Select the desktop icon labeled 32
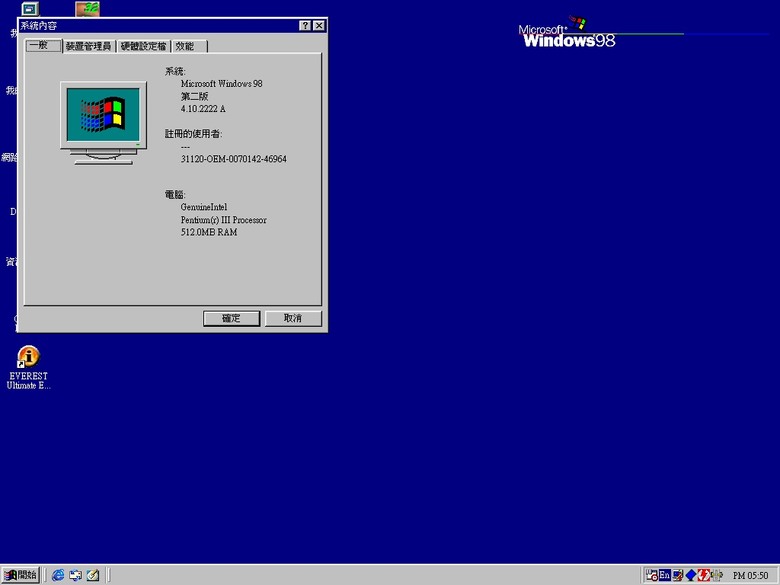 pyautogui.click(x=88, y=8)
